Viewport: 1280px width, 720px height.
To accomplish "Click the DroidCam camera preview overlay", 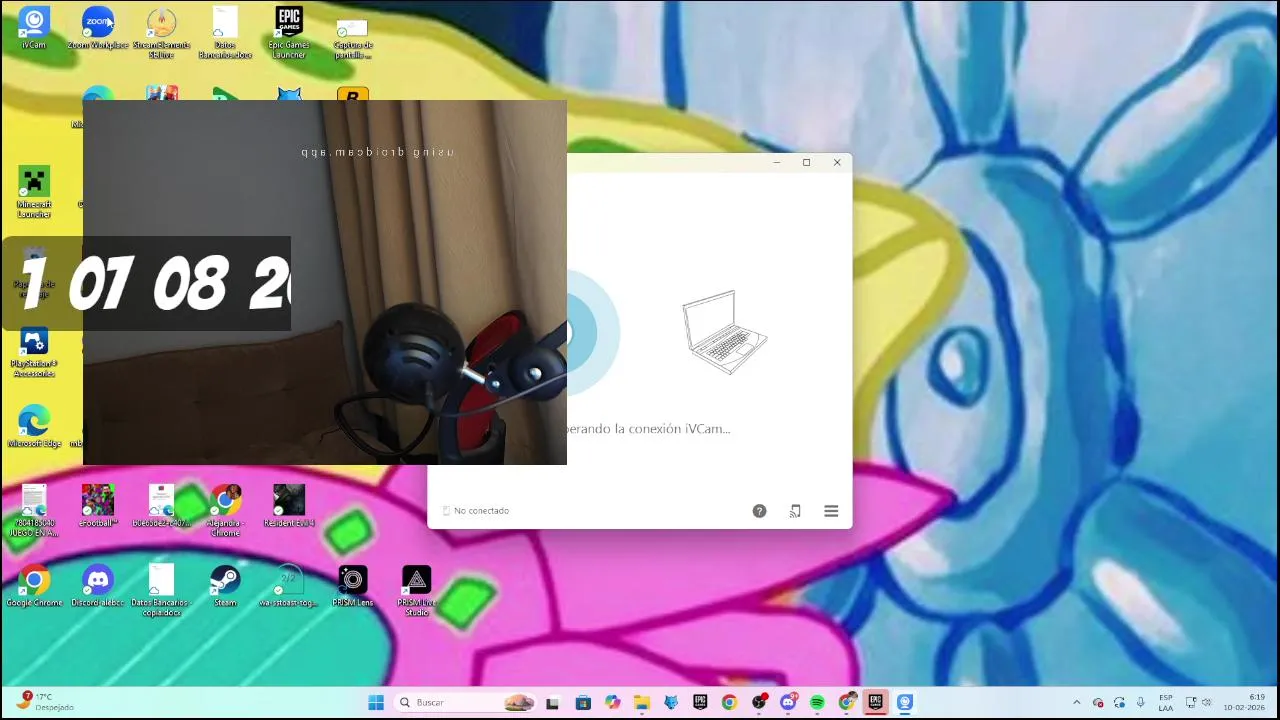I will pos(325,282).
